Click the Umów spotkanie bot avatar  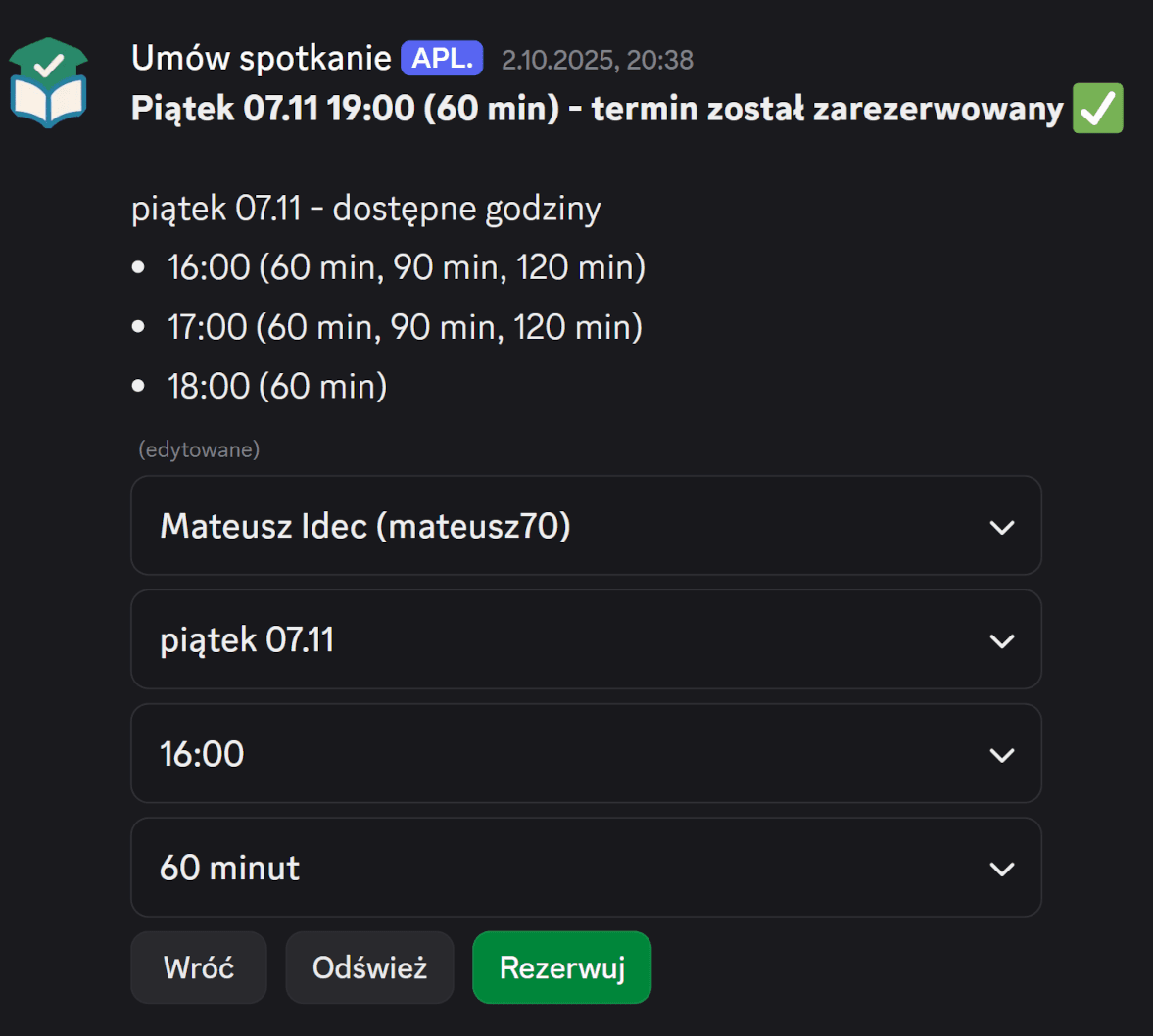pos(49,82)
